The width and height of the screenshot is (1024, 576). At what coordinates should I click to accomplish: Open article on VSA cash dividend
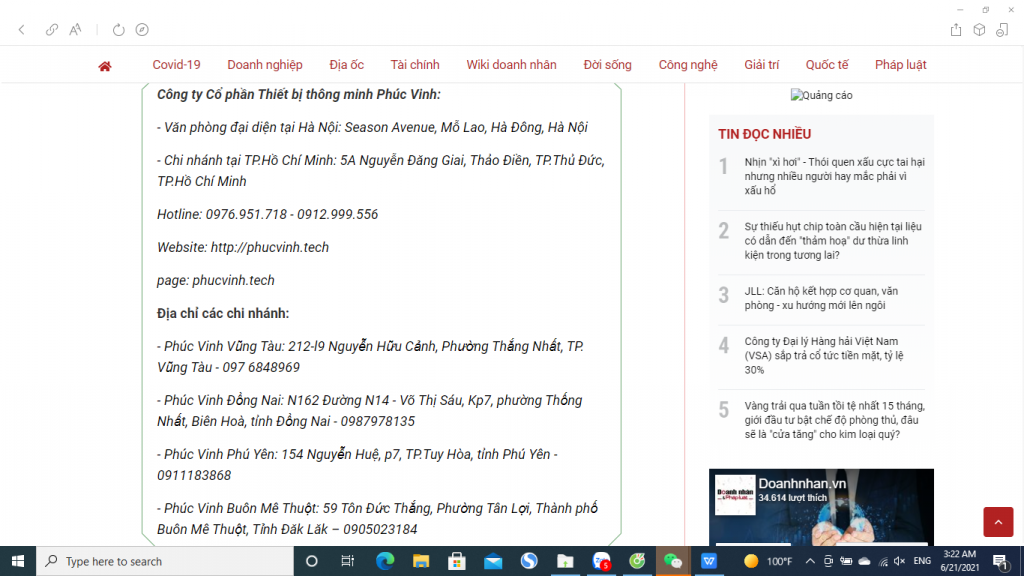824,355
